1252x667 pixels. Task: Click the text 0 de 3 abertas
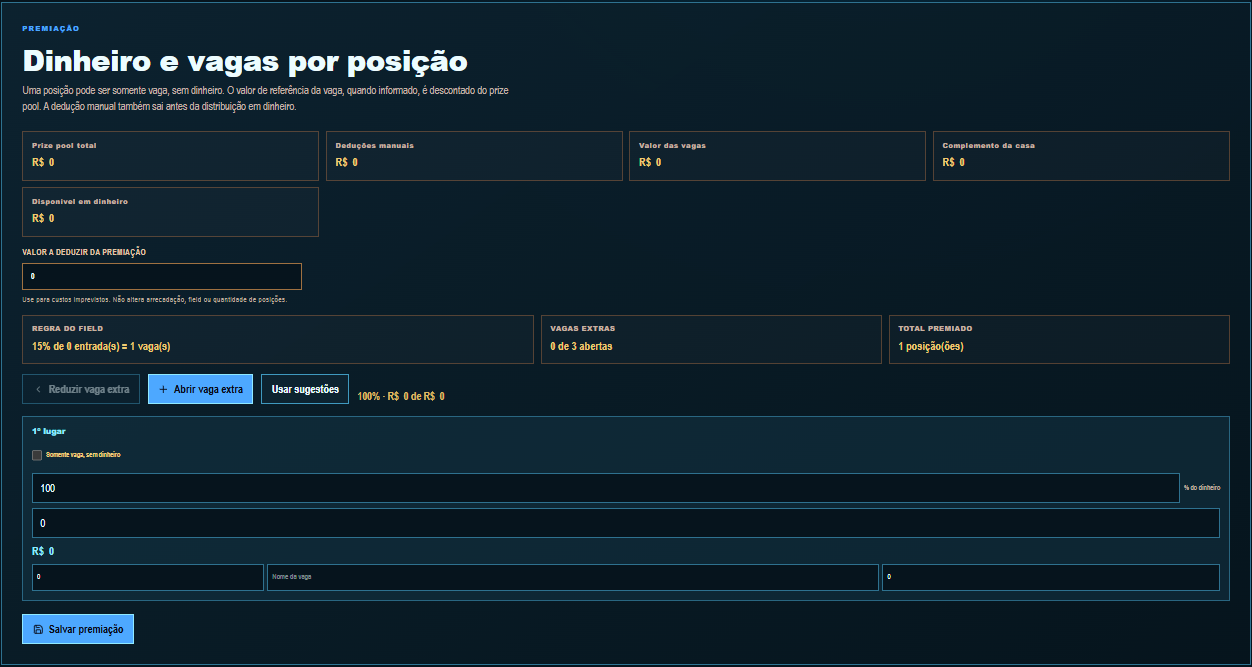(581, 347)
